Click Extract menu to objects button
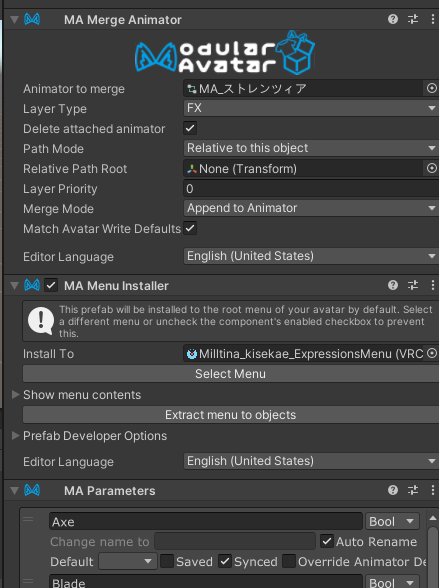Viewport: 439px width, 588px height. [x=231, y=415]
